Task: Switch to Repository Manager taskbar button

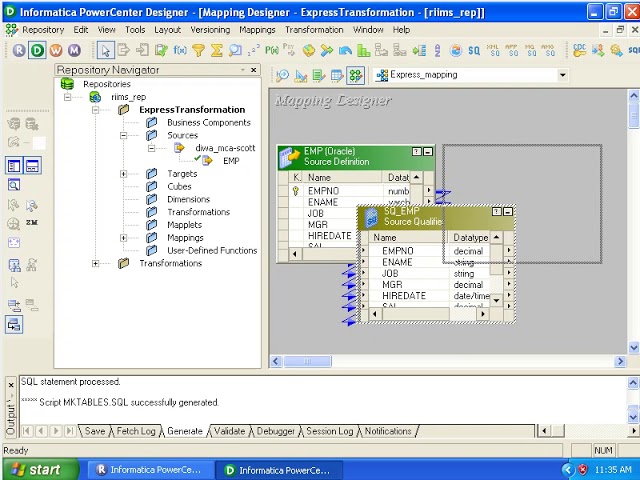Action: pos(151,470)
